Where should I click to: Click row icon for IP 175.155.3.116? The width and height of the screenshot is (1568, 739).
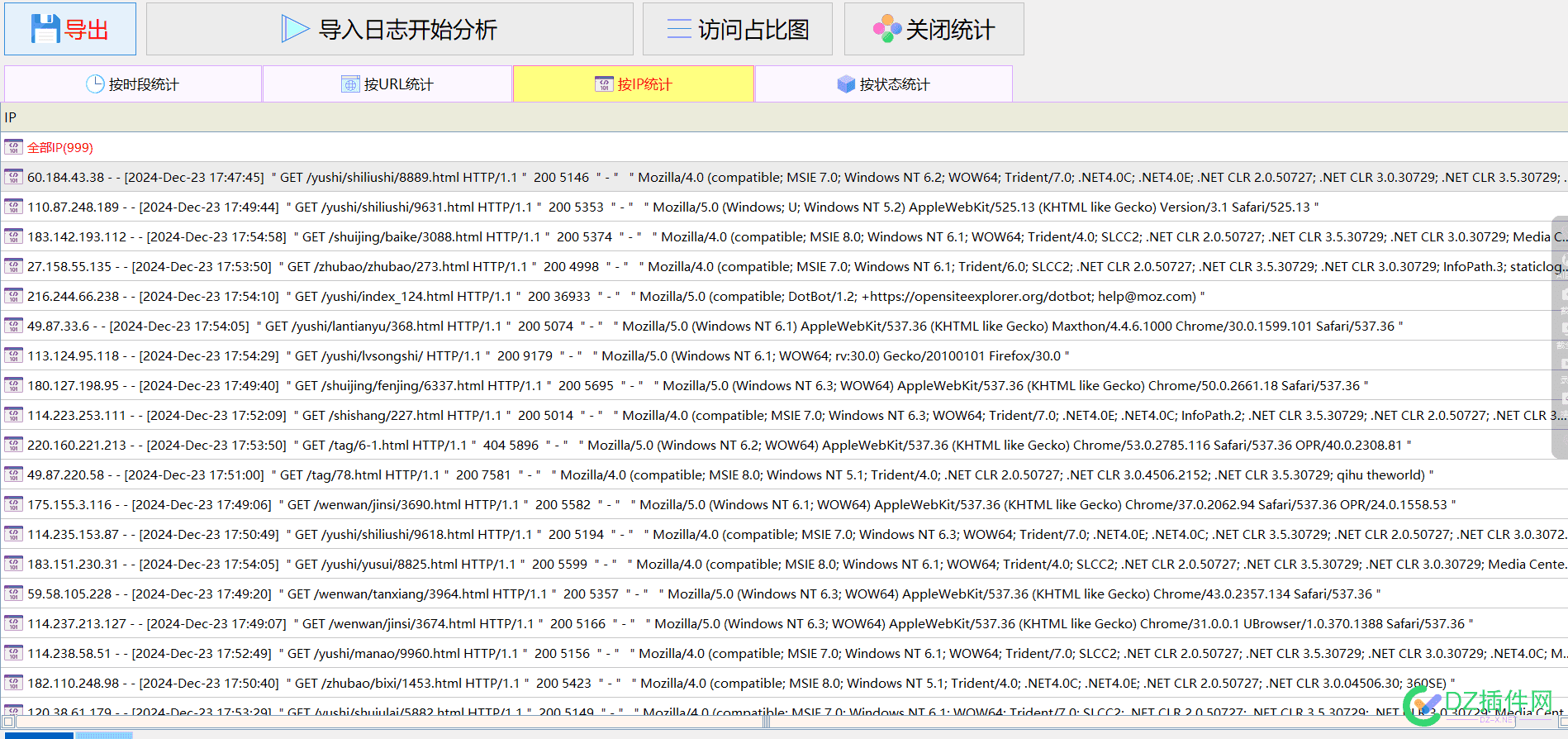click(13, 504)
